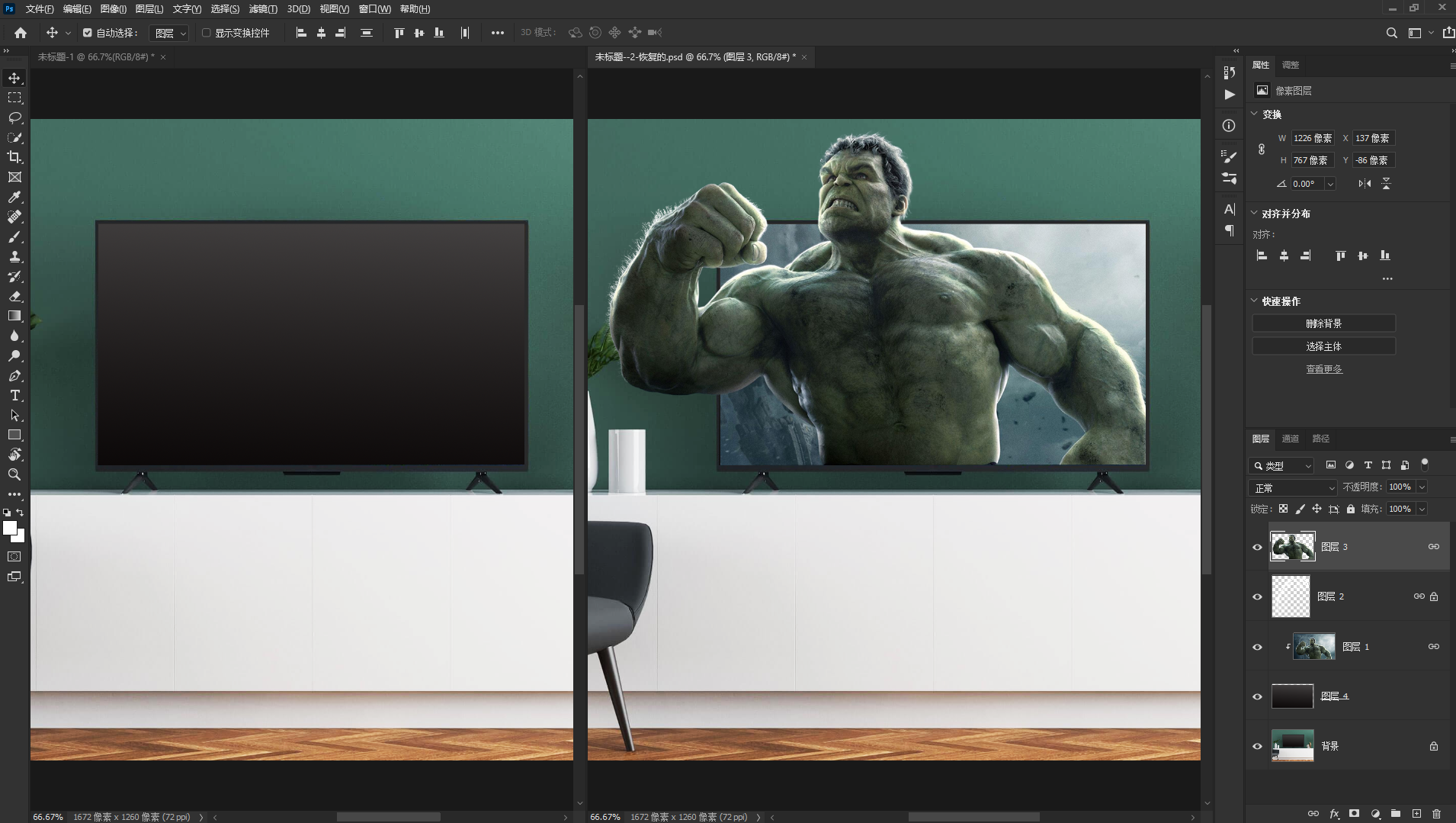Image resolution: width=1456 pixels, height=823 pixels.
Task: Play the Actions panel icon
Action: [1230, 95]
